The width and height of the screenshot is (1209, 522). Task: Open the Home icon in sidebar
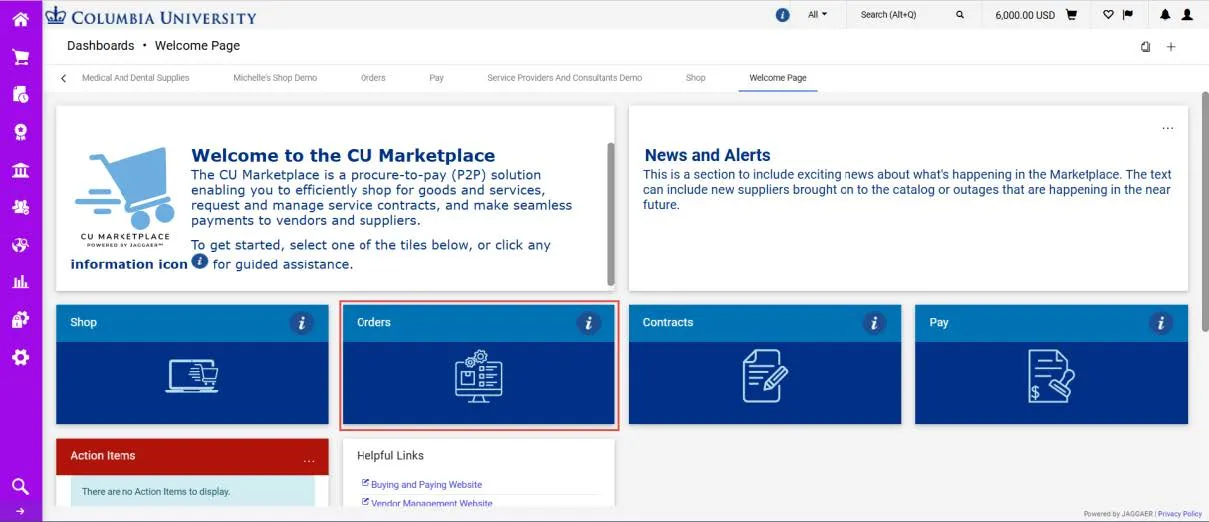pos(20,18)
